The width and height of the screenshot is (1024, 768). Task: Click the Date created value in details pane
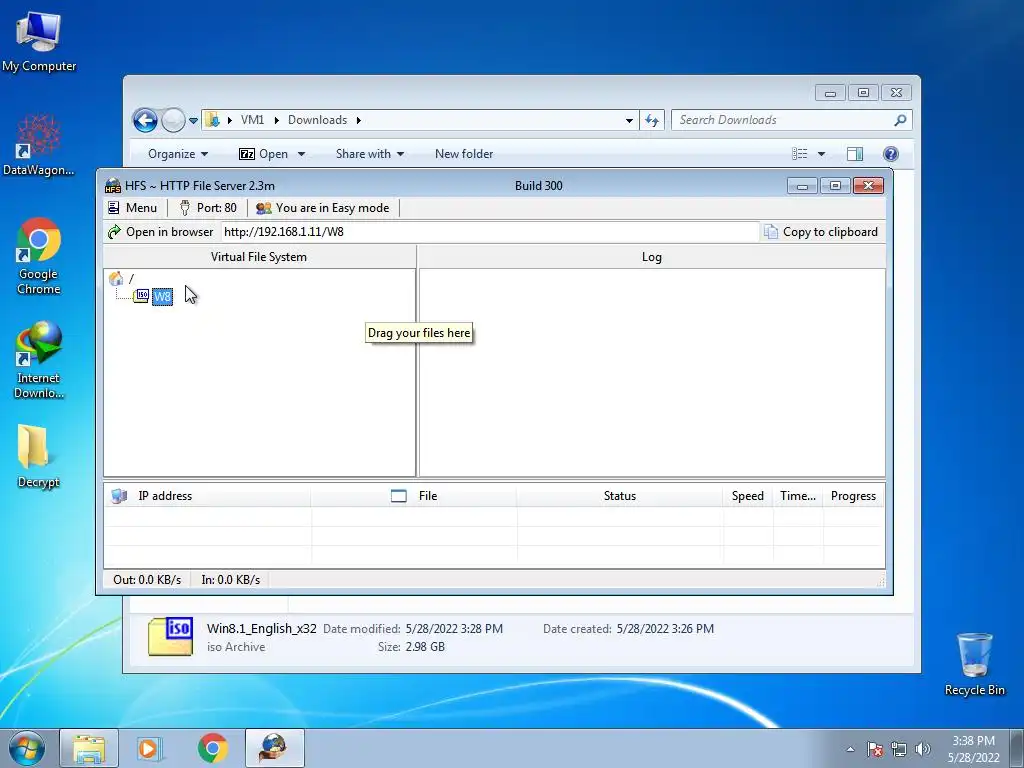(x=665, y=629)
